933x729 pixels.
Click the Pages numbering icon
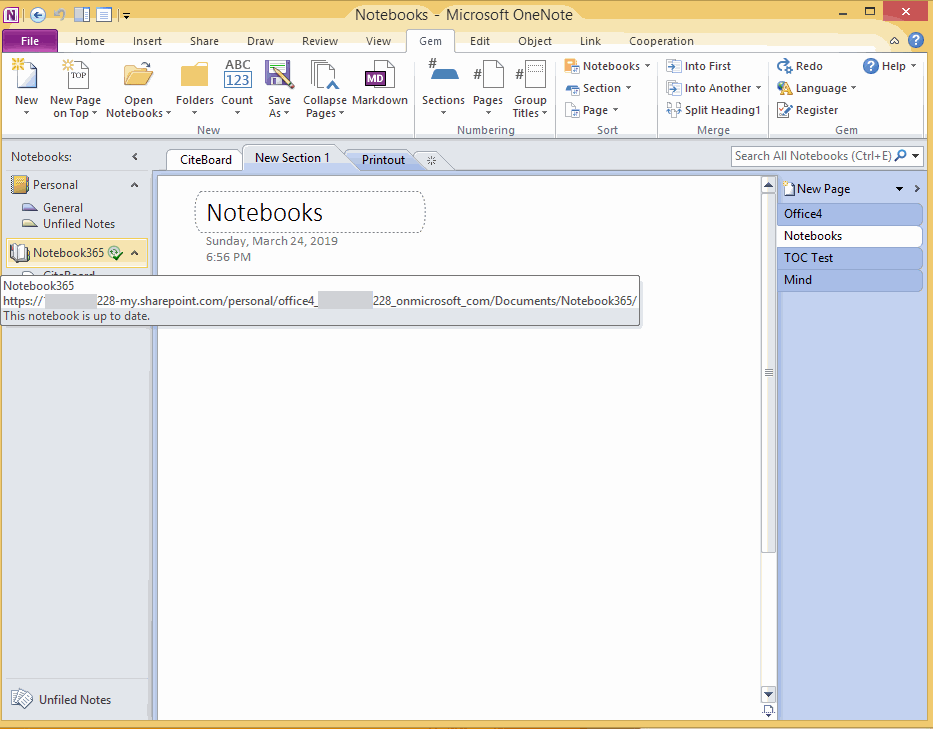[488, 75]
